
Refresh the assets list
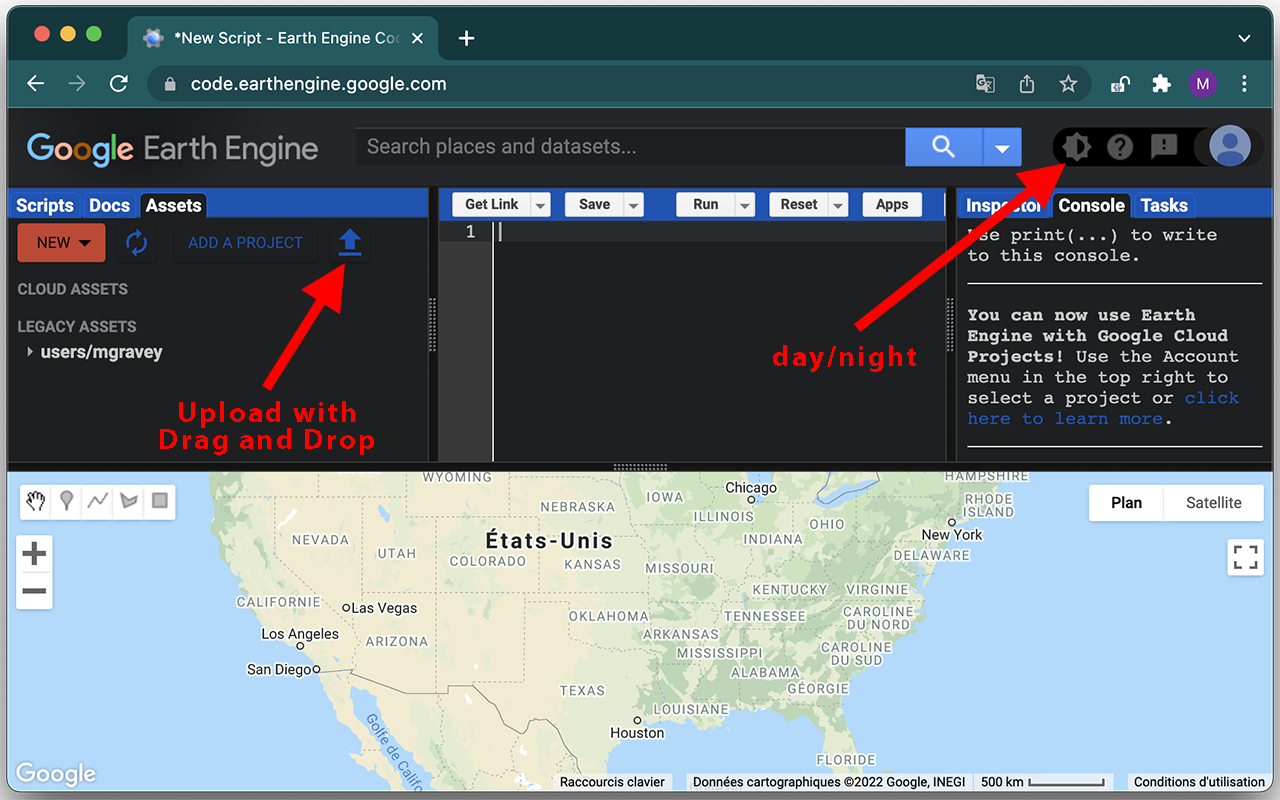tap(137, 242)
